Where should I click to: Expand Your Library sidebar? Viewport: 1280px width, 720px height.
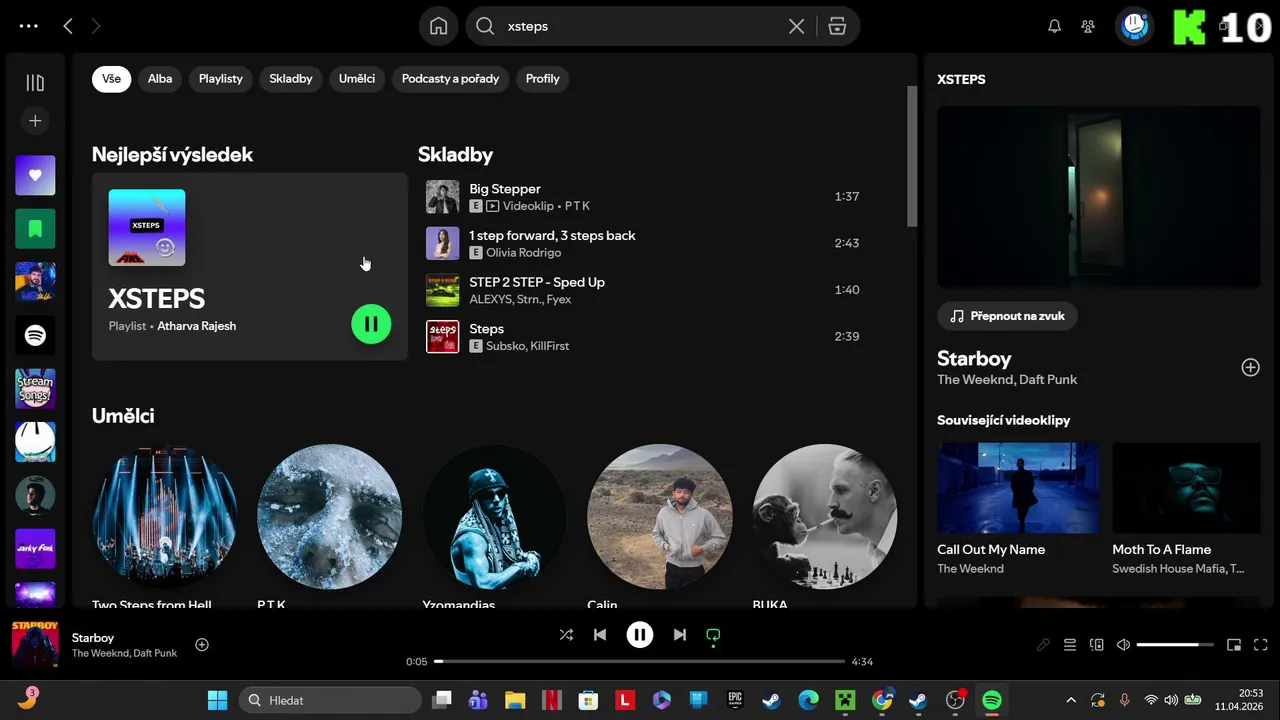point(35,83)
